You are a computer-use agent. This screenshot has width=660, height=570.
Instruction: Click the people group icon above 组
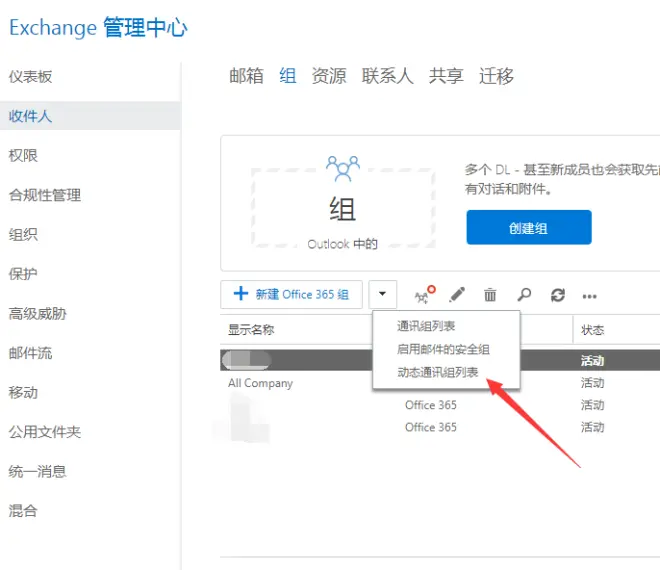point(343,168)
